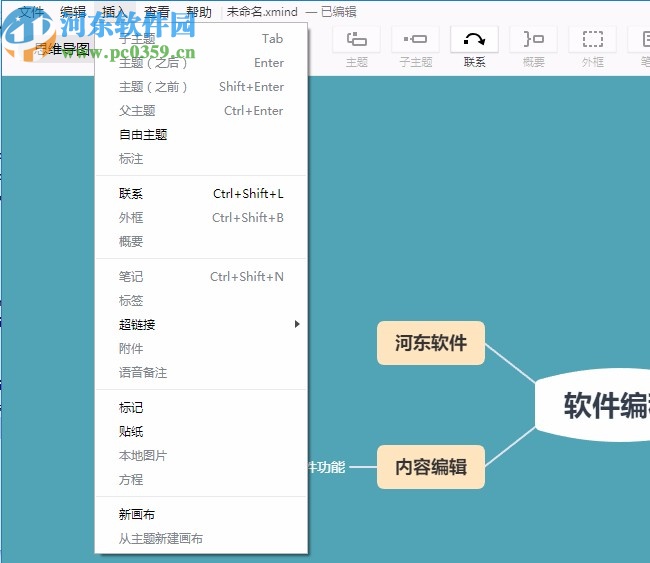The height and width of the screenshot is (563, 650).
Task: Open the 查看 menu
Action: click(157, 12)
